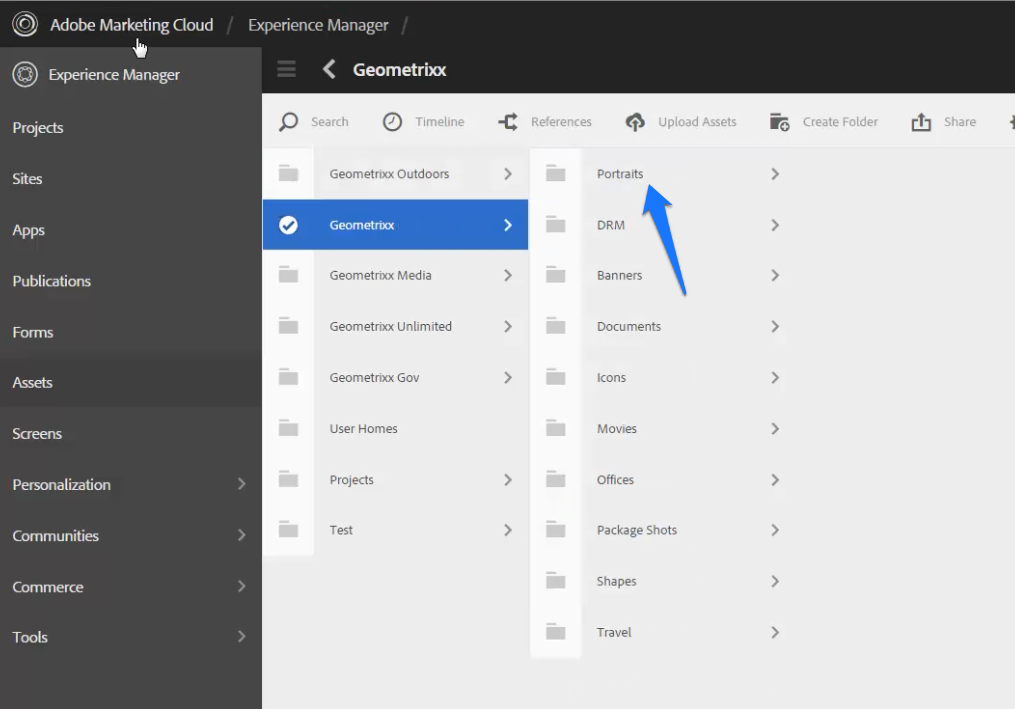Expand the Portraits folder chevron
Screen dimensions: 1015x709
pyautogui.click(x=774, y=173)
